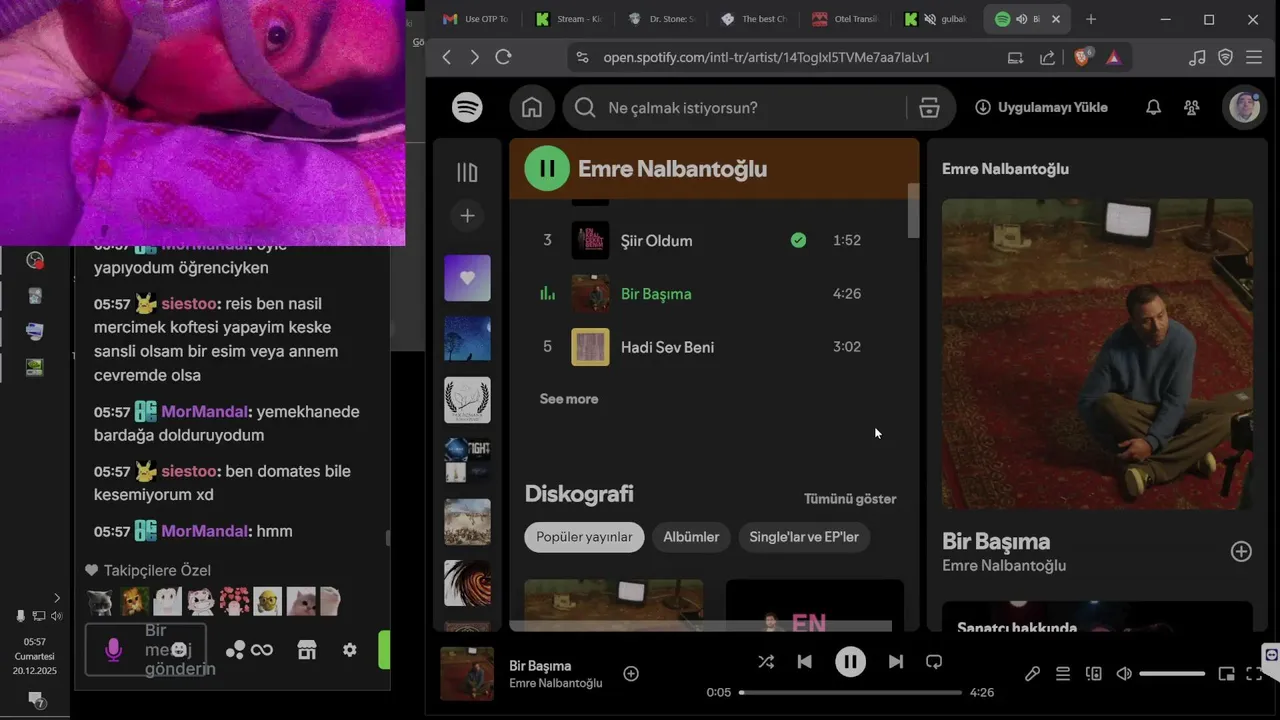Go back in the browser
Viewport: 1280px width, 720px height.
click(x=447, y=57)
